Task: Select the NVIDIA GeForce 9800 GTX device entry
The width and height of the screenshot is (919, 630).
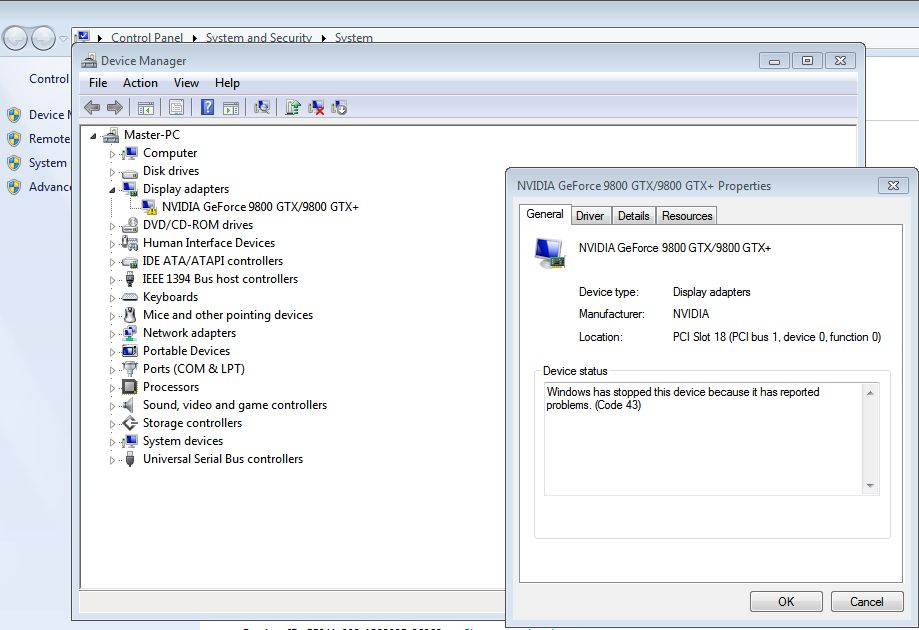Action: (x=260, y=207)
